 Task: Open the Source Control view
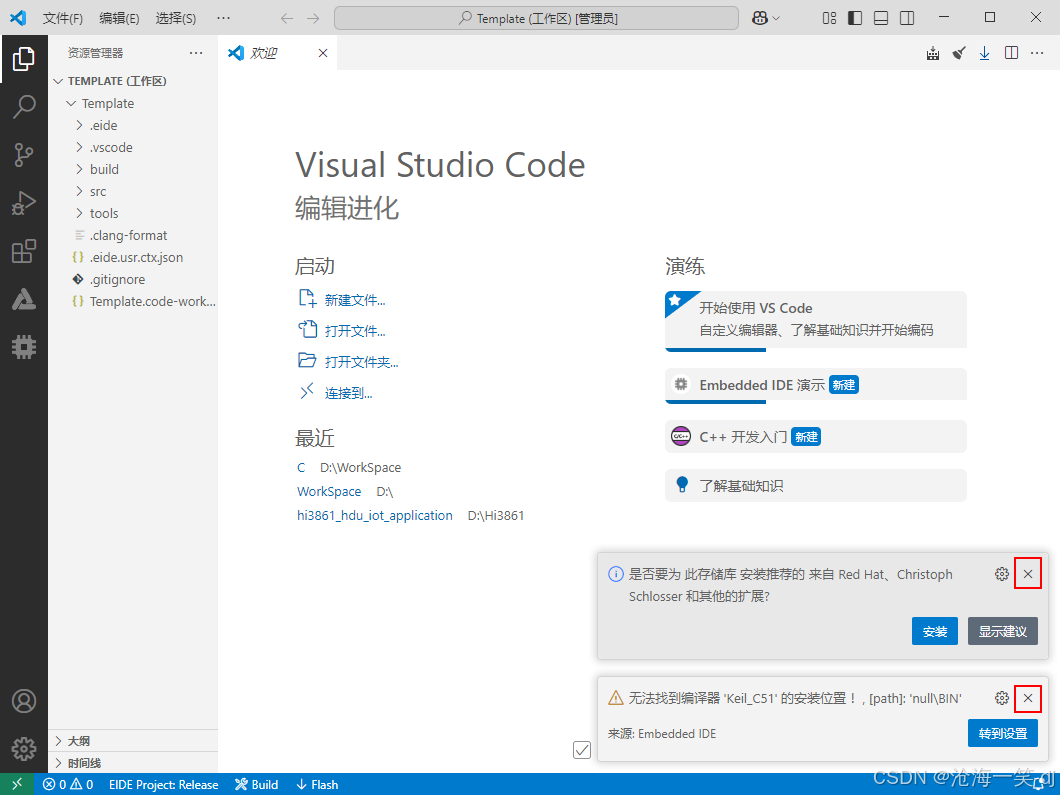click(24, 154)
